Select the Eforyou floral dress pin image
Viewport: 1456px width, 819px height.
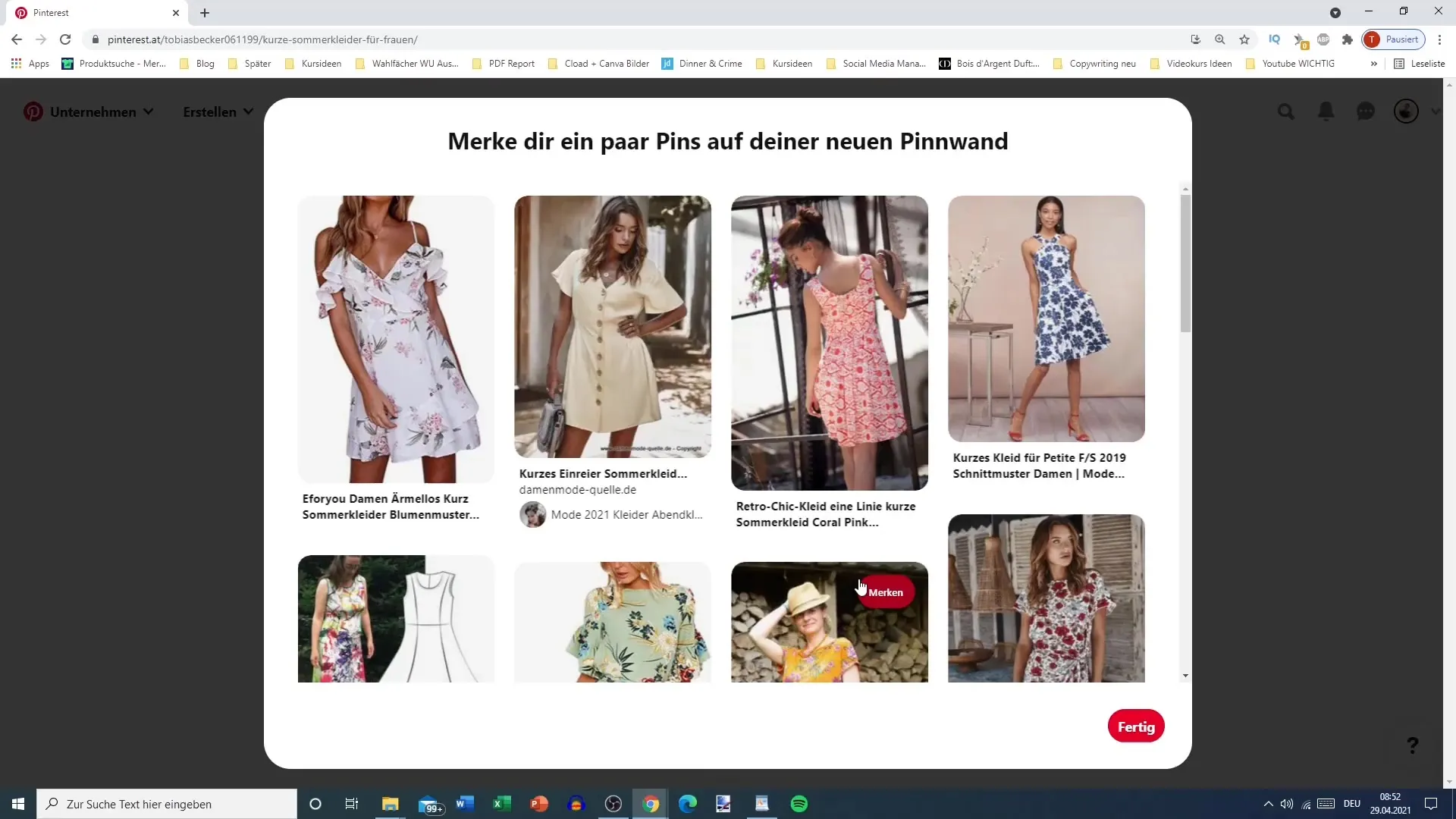[x=396, y=339]
